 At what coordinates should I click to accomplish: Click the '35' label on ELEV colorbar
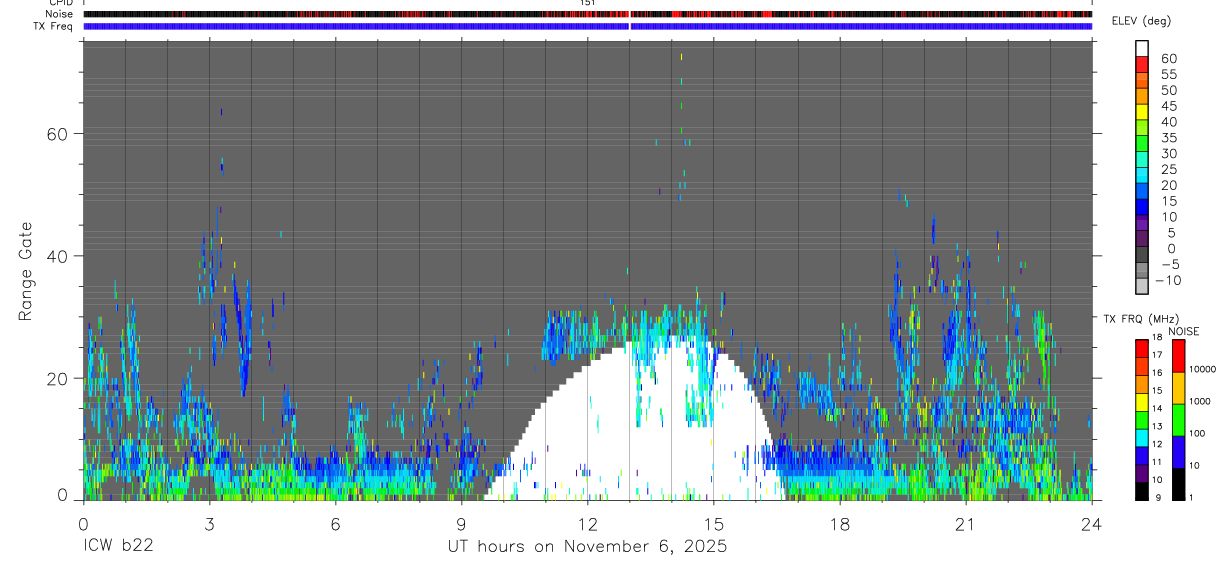pyautogui.click(x=1167, y=137)
